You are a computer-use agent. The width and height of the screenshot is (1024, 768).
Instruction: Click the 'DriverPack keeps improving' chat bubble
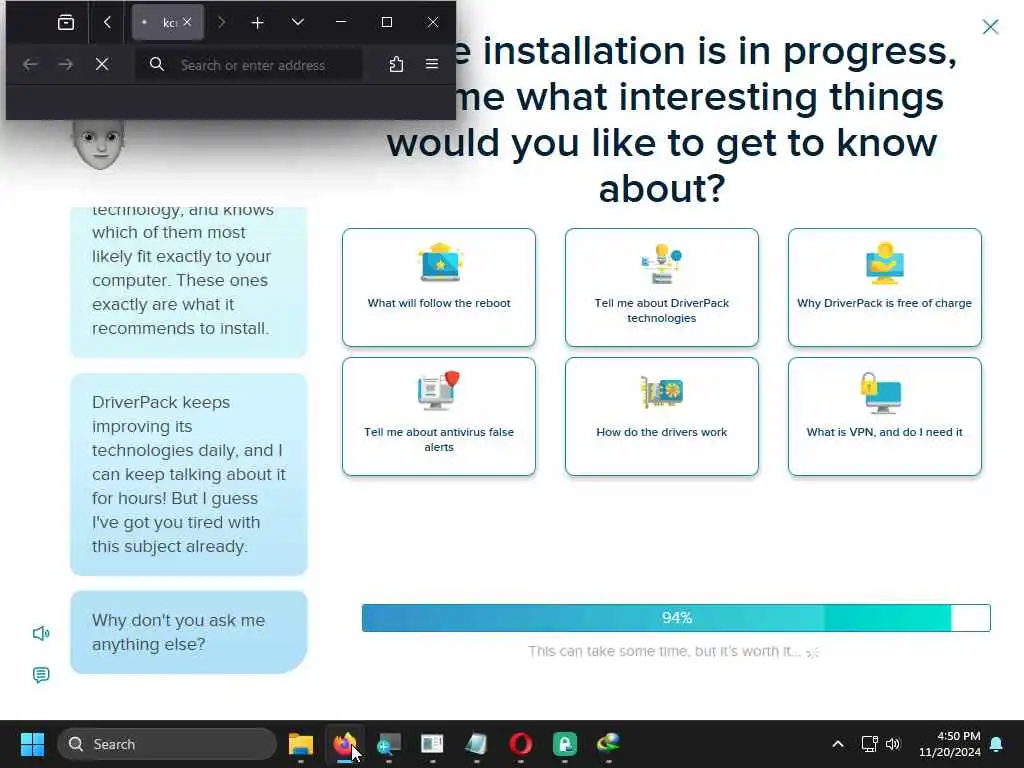189,474
